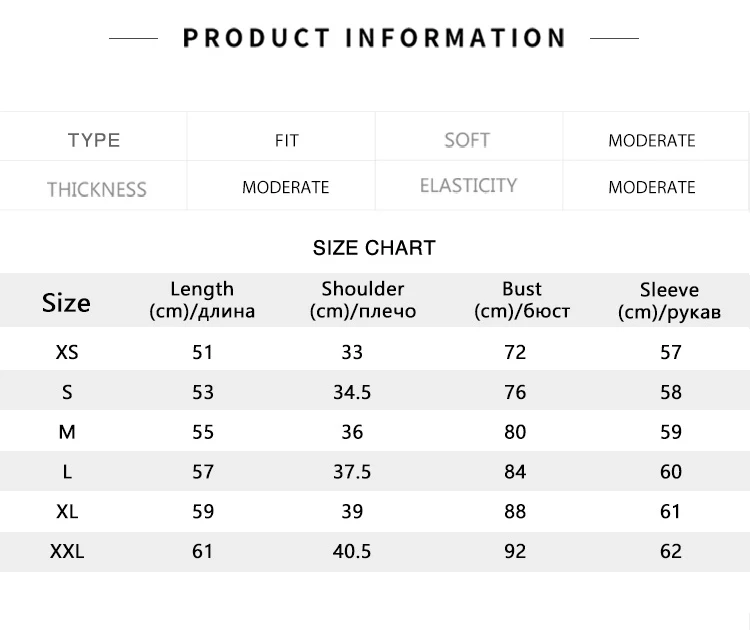Viewport: 750px width, 630px height.
Task: Click the Length (cm) column header
Action: pyautogui.click(x=202, y=300)
